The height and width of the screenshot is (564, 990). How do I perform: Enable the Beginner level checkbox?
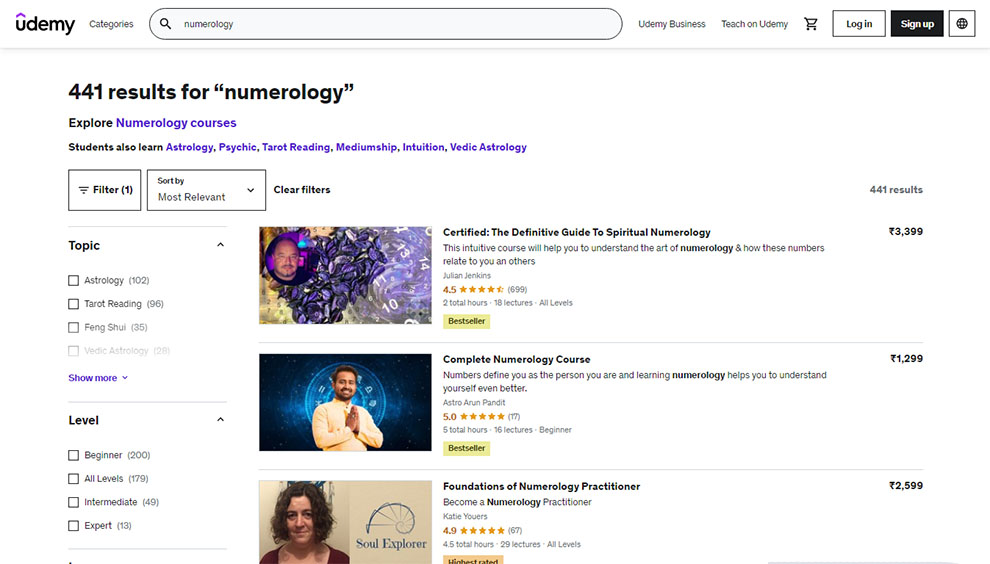tap(73, 455)
